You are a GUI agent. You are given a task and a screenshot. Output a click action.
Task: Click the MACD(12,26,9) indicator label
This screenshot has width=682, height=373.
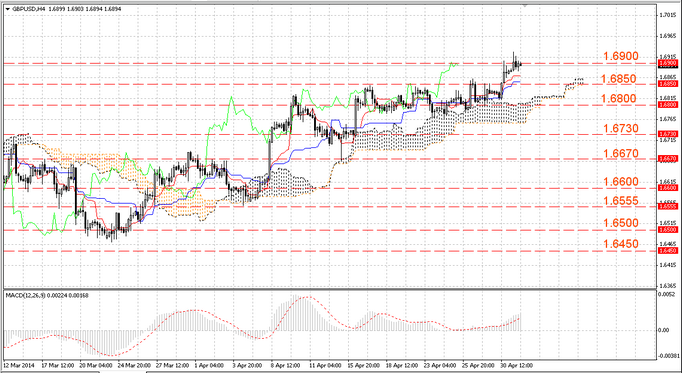[x=26, y=296]
